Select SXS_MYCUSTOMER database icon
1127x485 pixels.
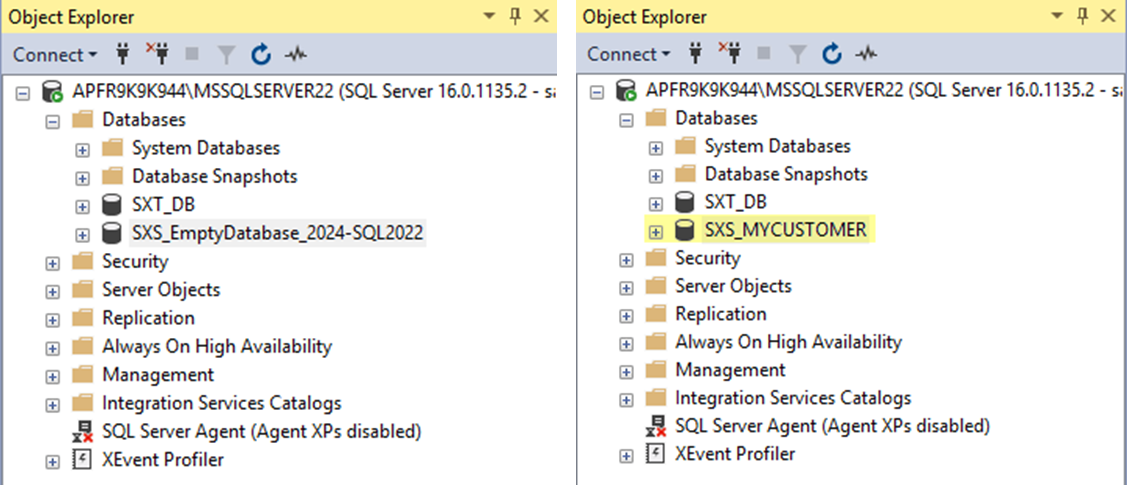point(685,230)
